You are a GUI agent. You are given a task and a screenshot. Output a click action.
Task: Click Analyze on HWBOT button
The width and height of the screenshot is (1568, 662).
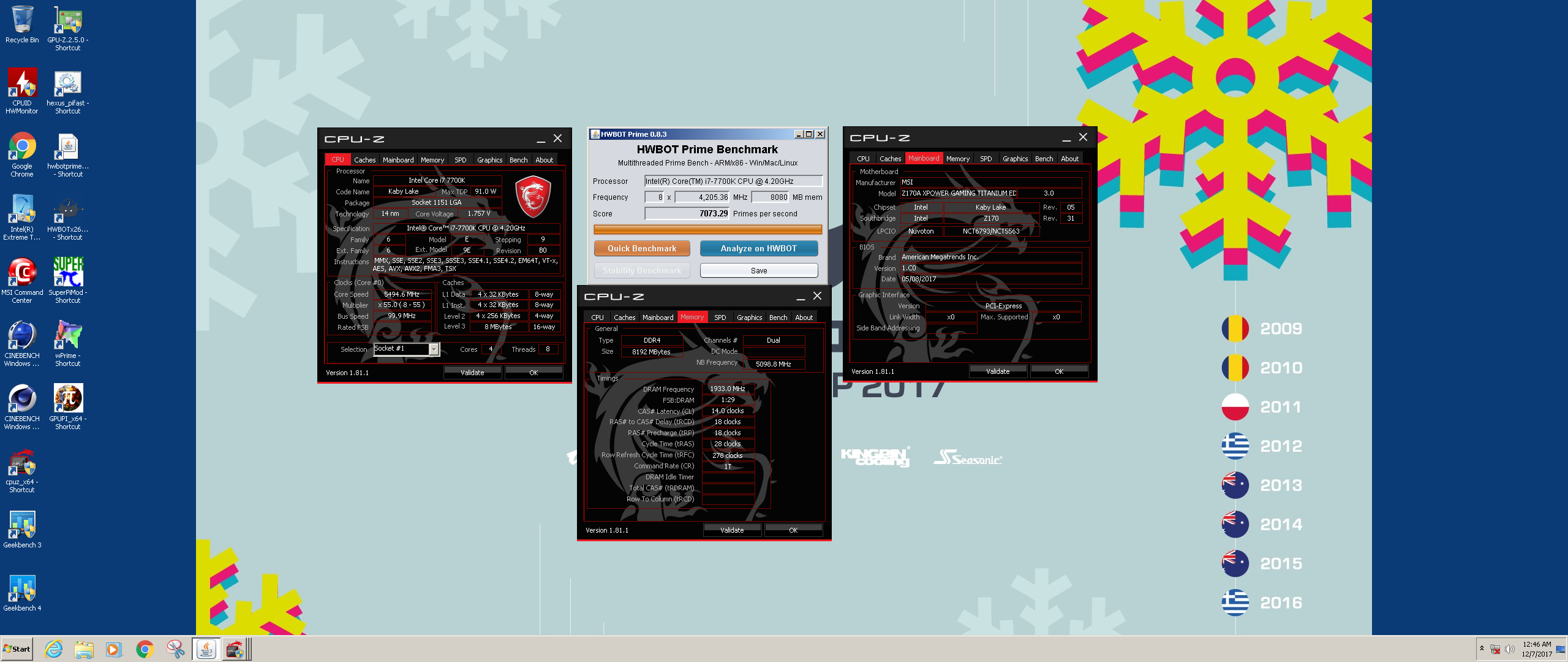pyautogui.click(x=759, y=248)
